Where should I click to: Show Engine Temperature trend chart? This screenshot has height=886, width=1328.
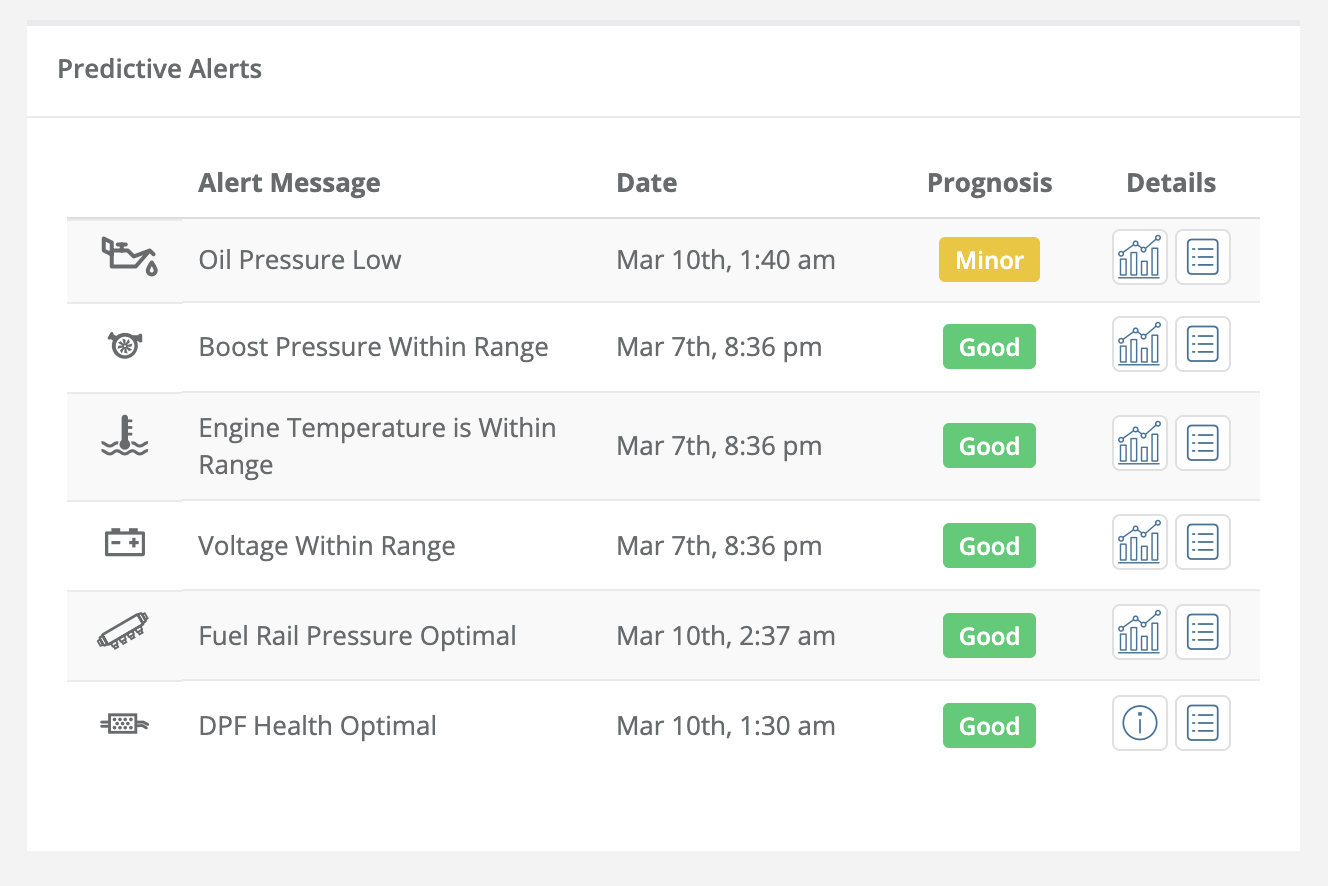pos(1140,443)
